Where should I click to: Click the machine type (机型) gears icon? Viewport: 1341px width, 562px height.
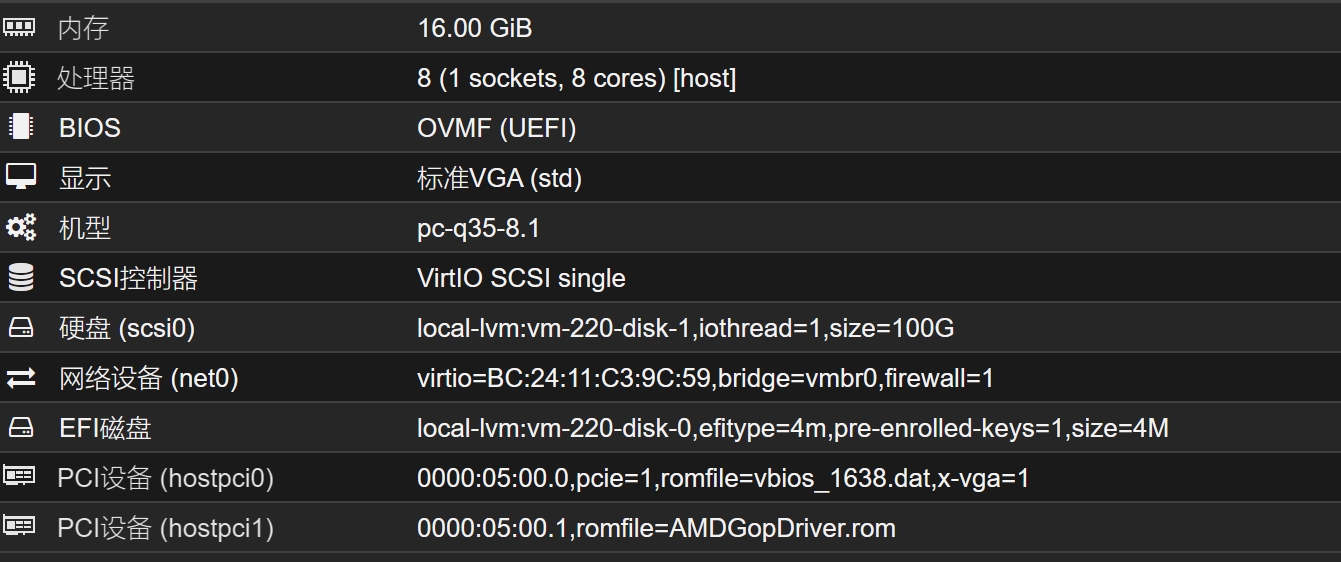pyautogui.click(x=20, y=227)
